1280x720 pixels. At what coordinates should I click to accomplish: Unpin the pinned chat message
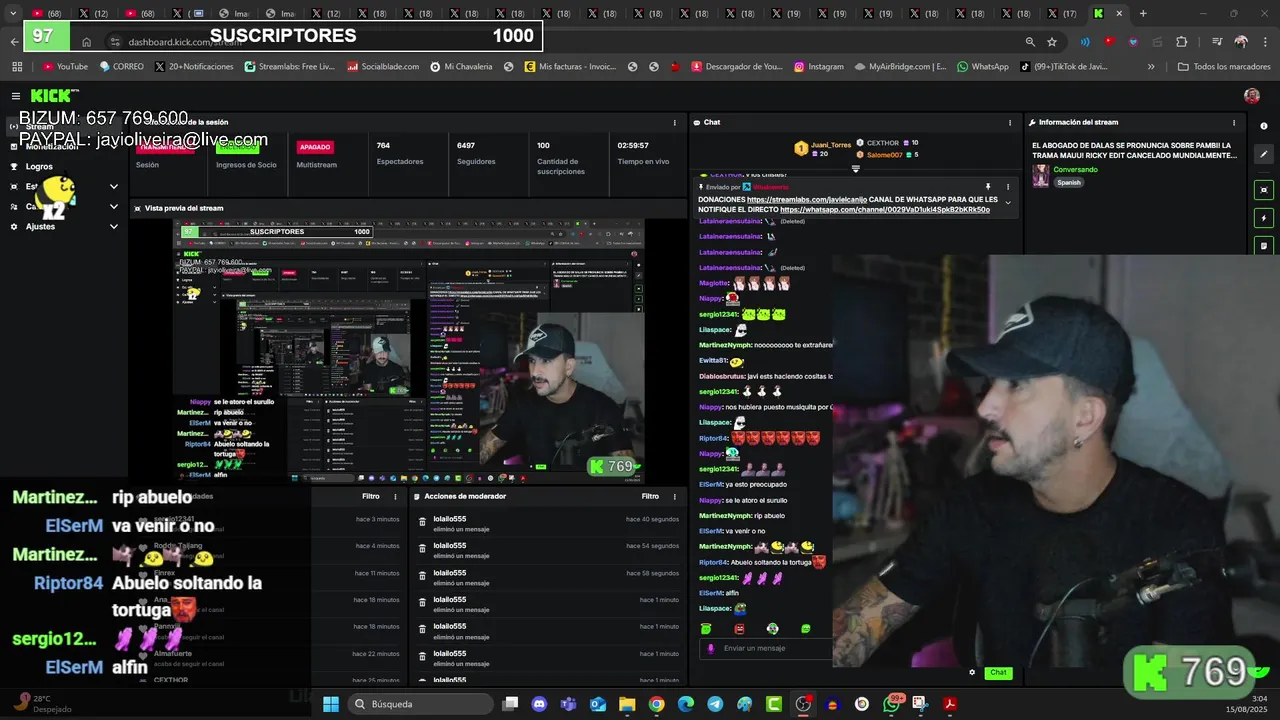click(x=988, y=187)
